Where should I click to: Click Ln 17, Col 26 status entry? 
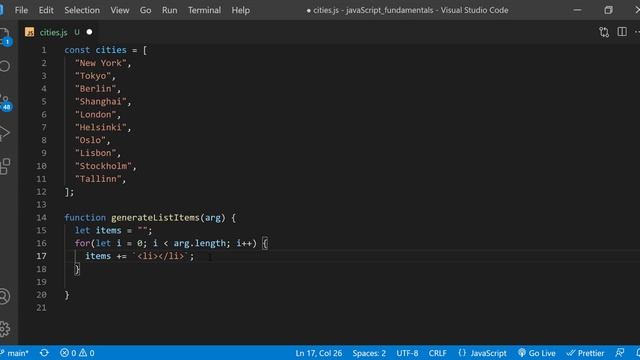point(318,353)
